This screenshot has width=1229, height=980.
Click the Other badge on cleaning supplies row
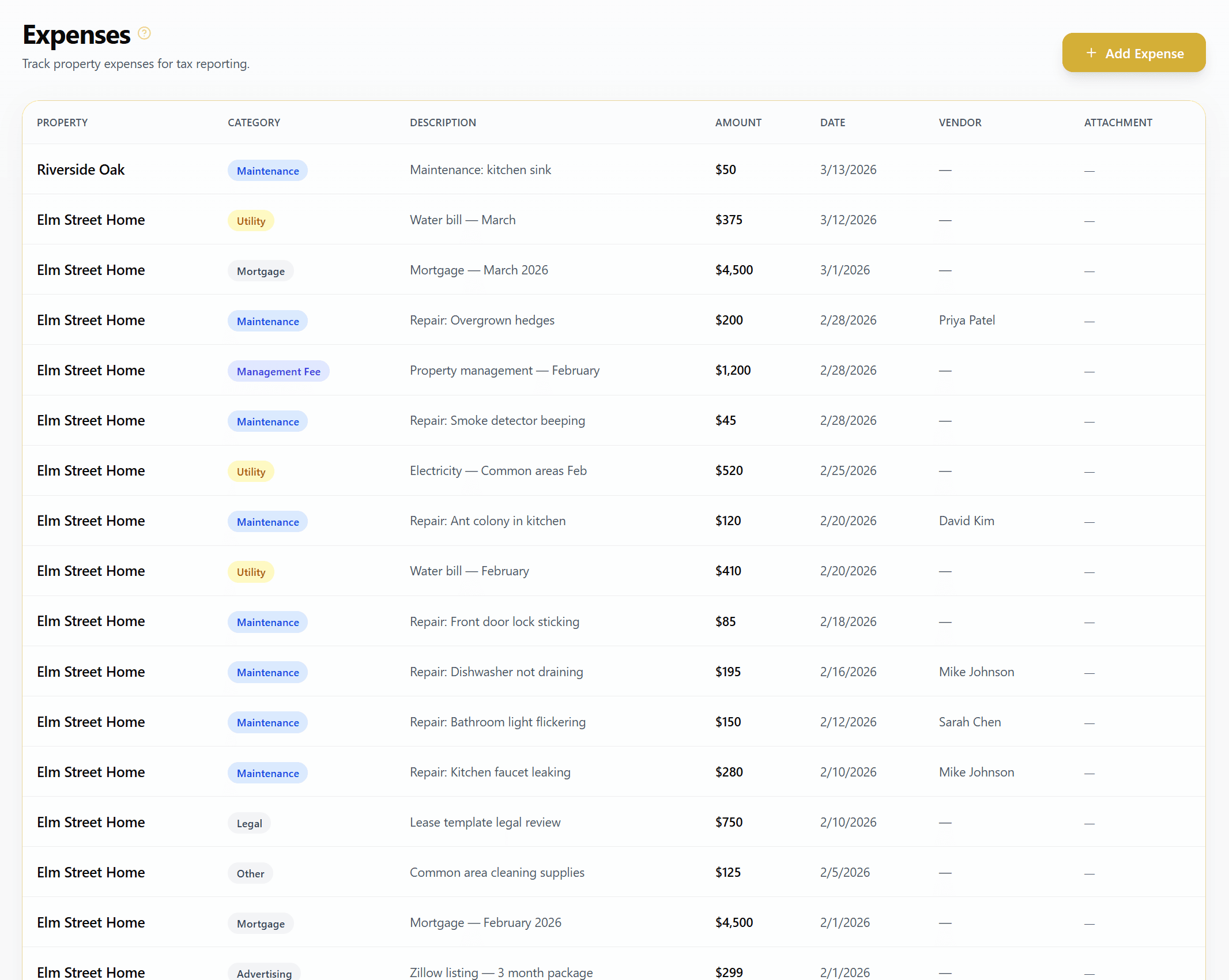coord(250,873)
